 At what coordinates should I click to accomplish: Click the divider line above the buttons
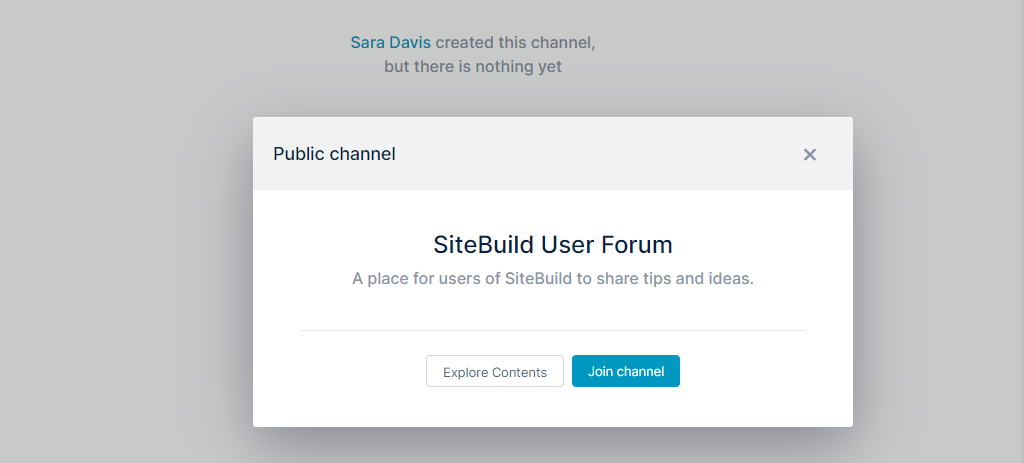pyautogui.click(x=552, y=330)
